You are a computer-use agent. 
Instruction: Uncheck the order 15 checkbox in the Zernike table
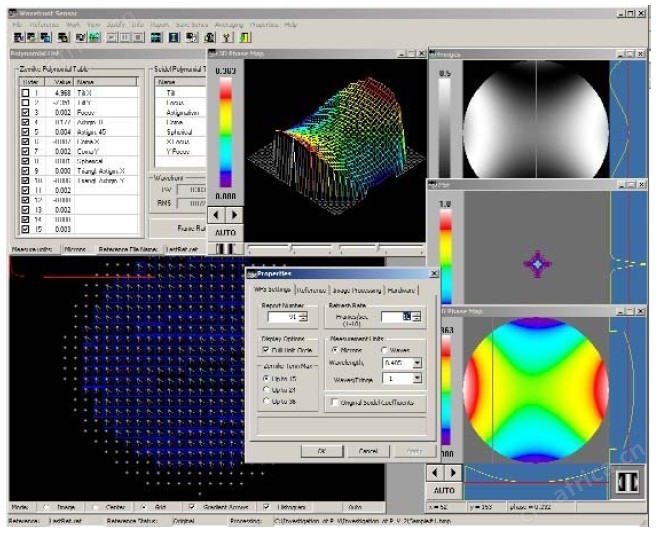26,229
